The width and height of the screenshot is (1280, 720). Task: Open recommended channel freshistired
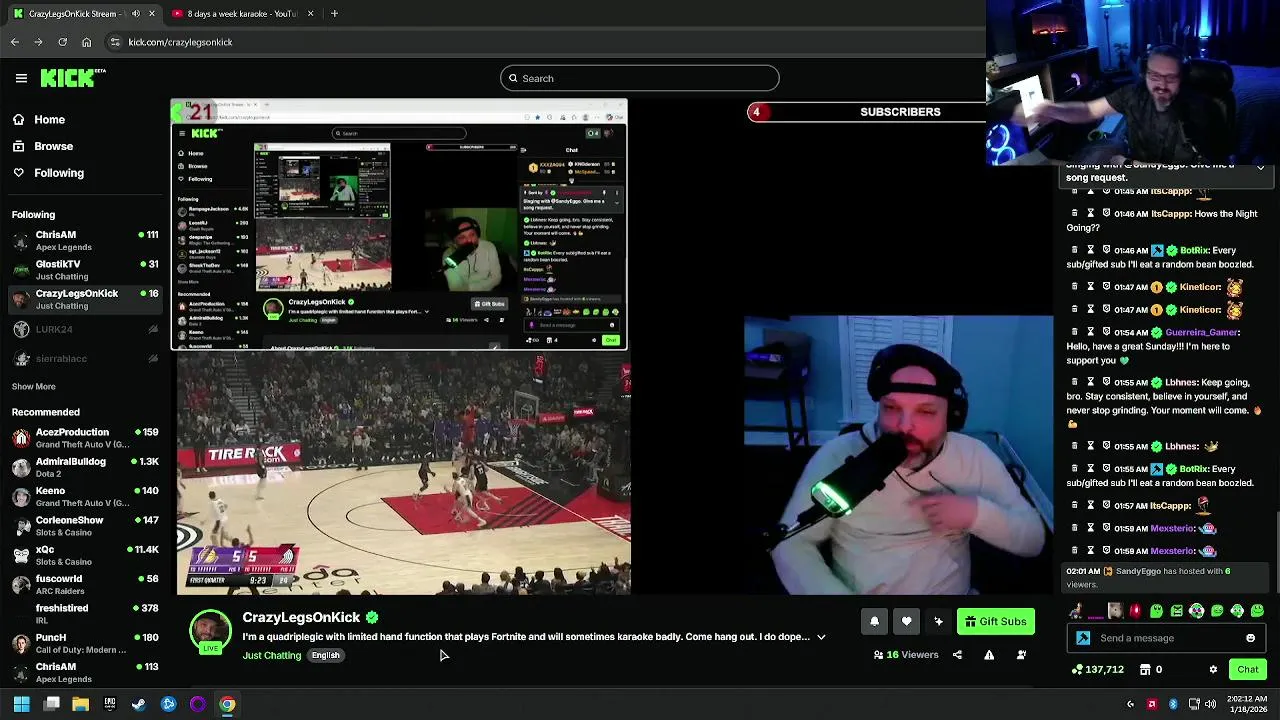[85, 614]
